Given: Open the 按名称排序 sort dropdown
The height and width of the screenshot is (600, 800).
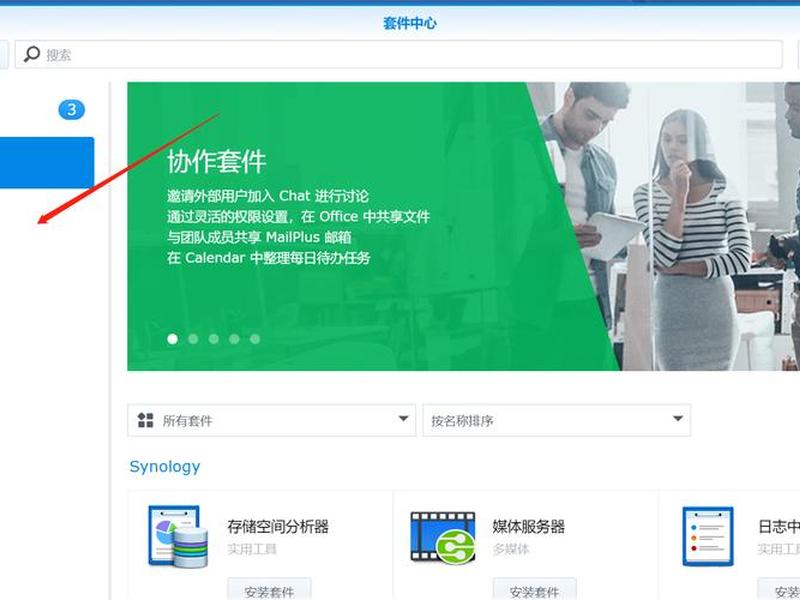Looking at the screenshot, I should point(557,420).
